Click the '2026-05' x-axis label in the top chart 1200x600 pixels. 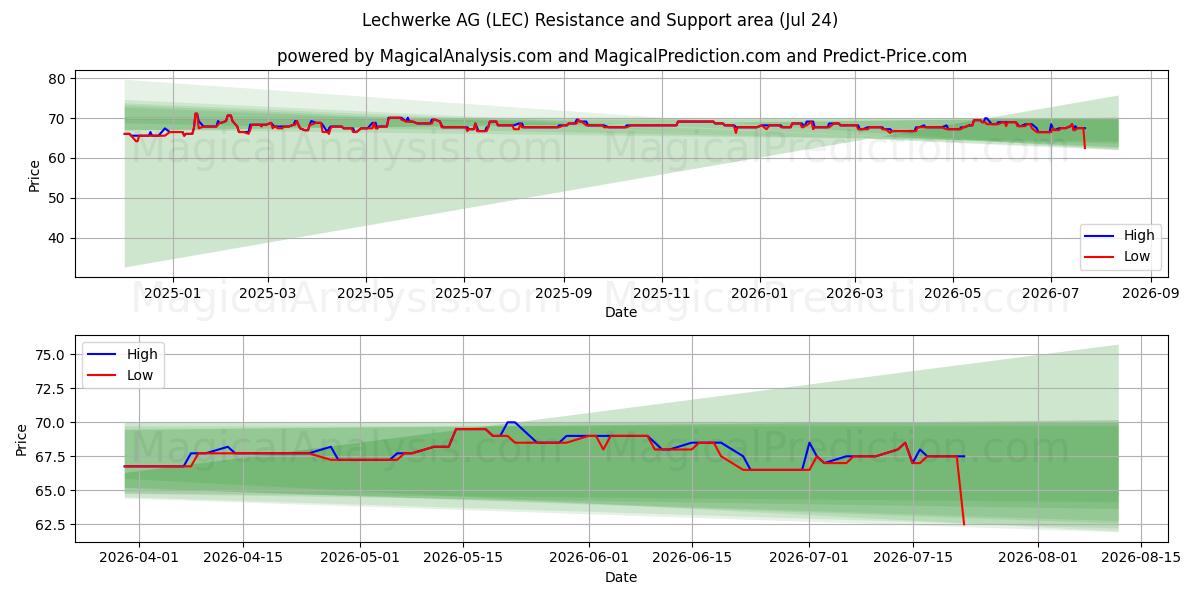tap(952, 294)
